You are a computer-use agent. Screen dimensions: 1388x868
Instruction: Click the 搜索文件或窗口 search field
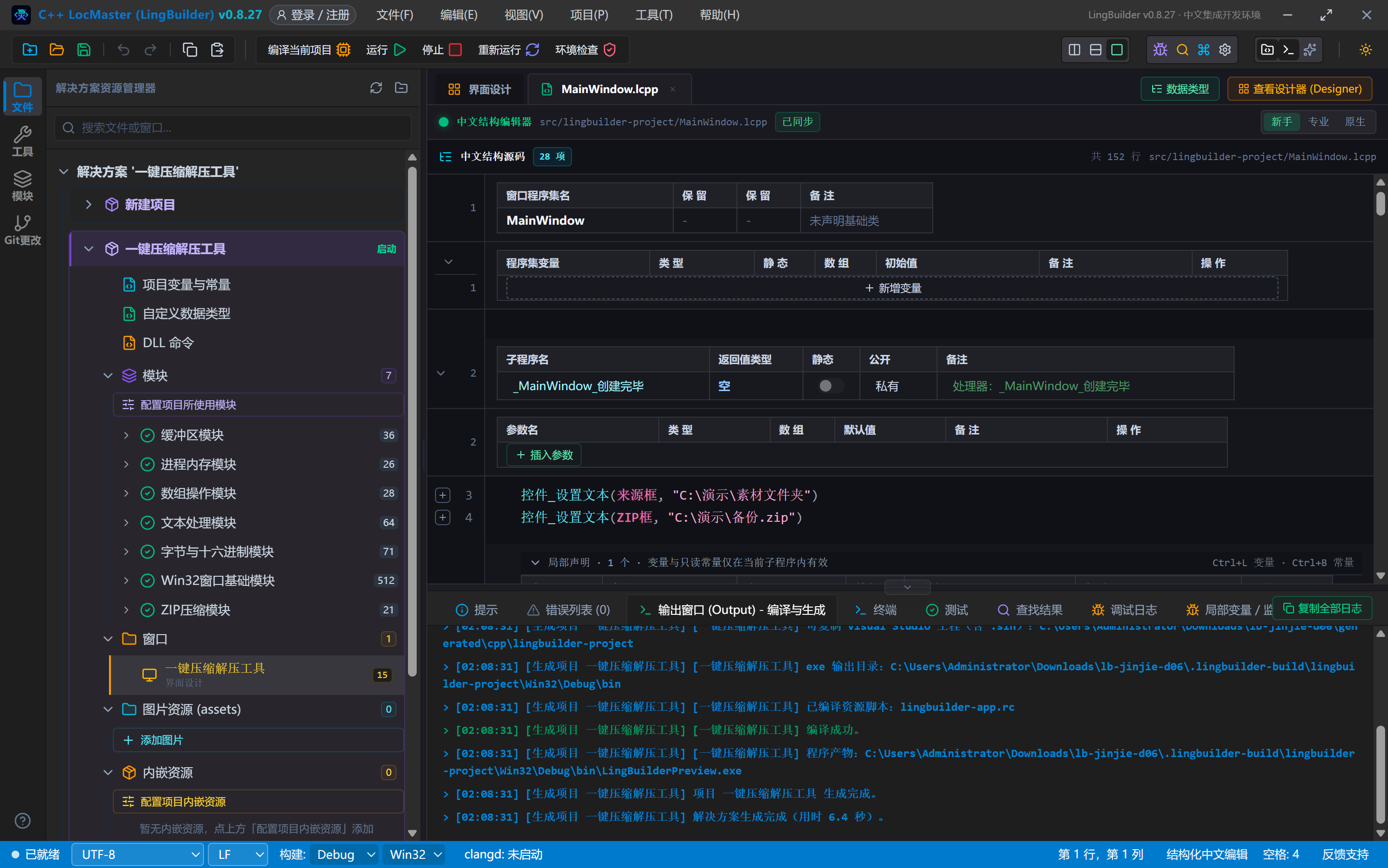click(x=233, y=127)
